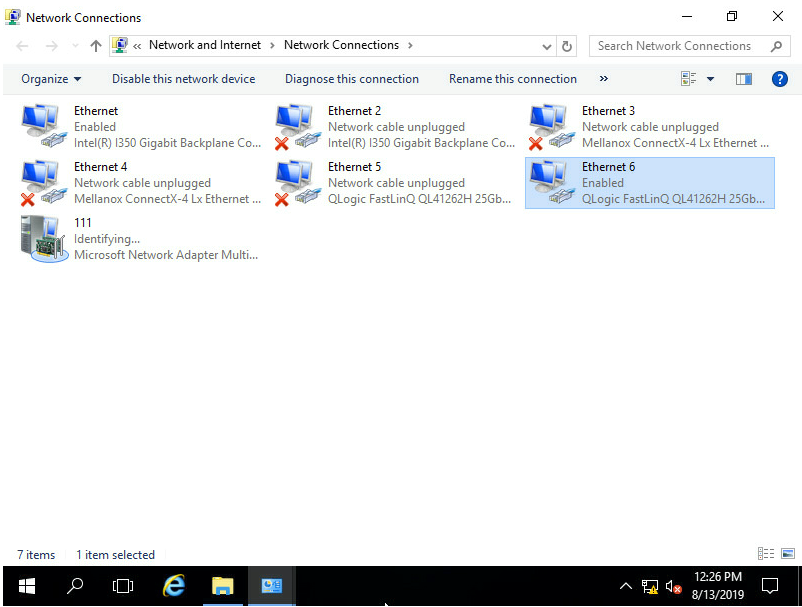This screenshot has width=802, height=607.
Task: Toggle the preview pane button
Action: tap(744, 79)
